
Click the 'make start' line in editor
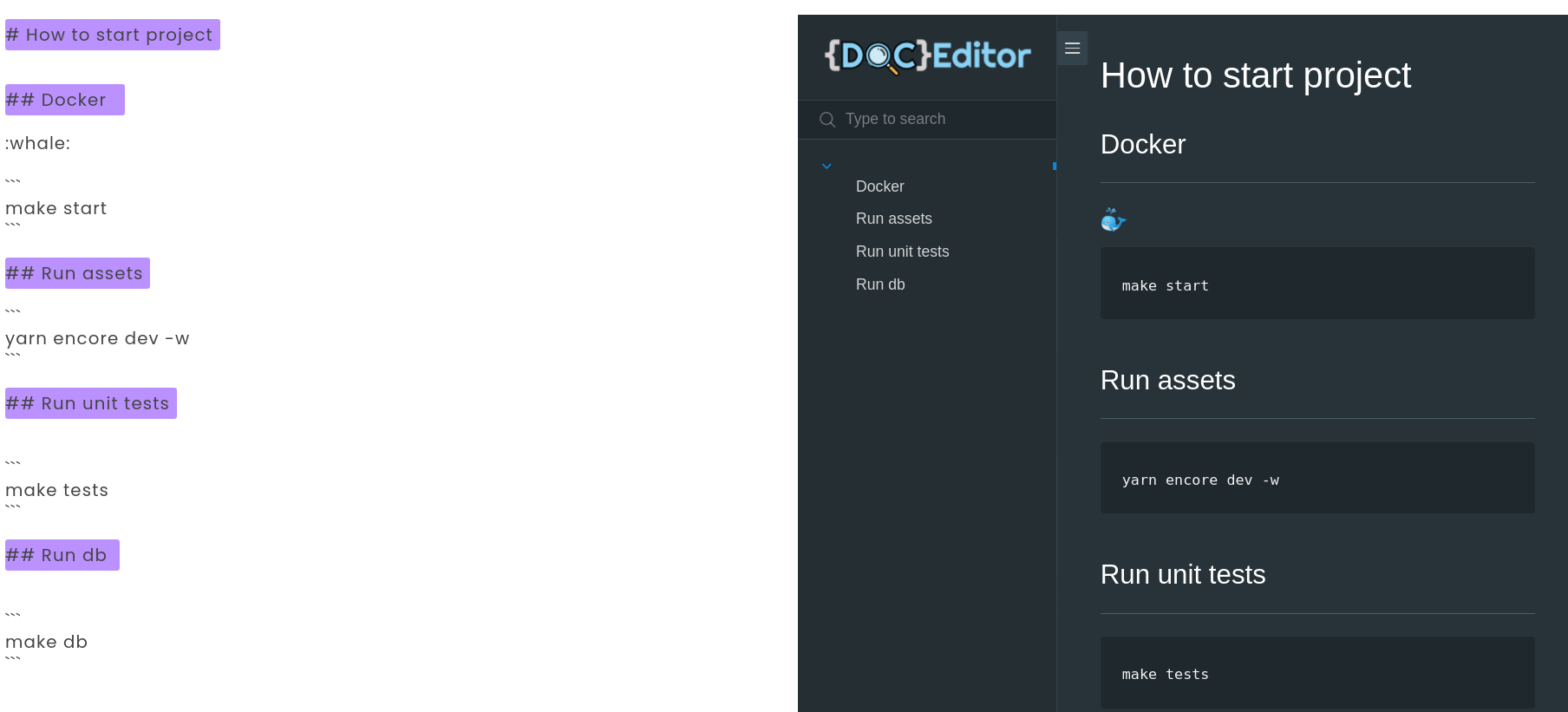56,208
